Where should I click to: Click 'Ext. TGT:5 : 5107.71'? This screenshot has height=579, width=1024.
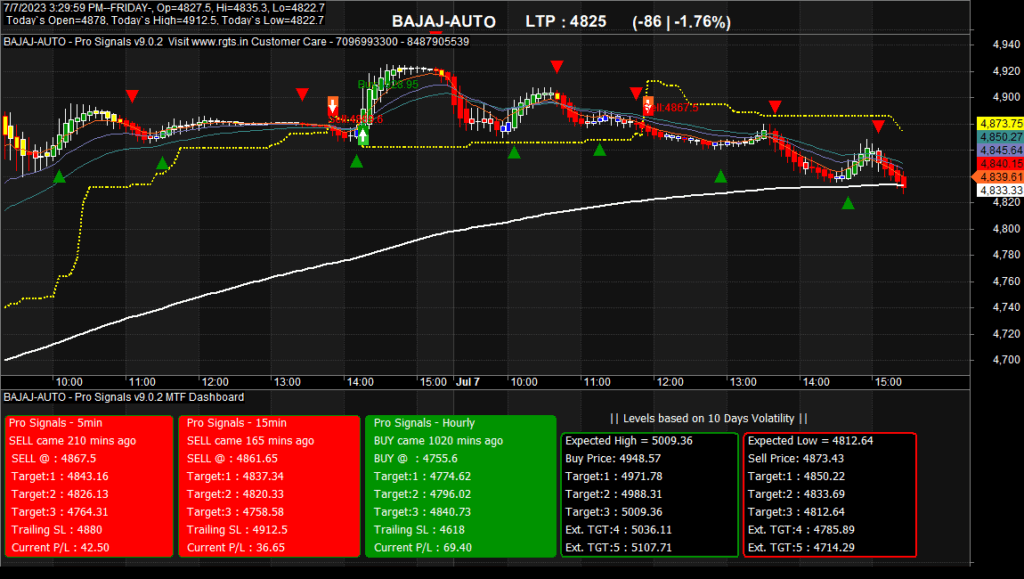click(618, 547)
